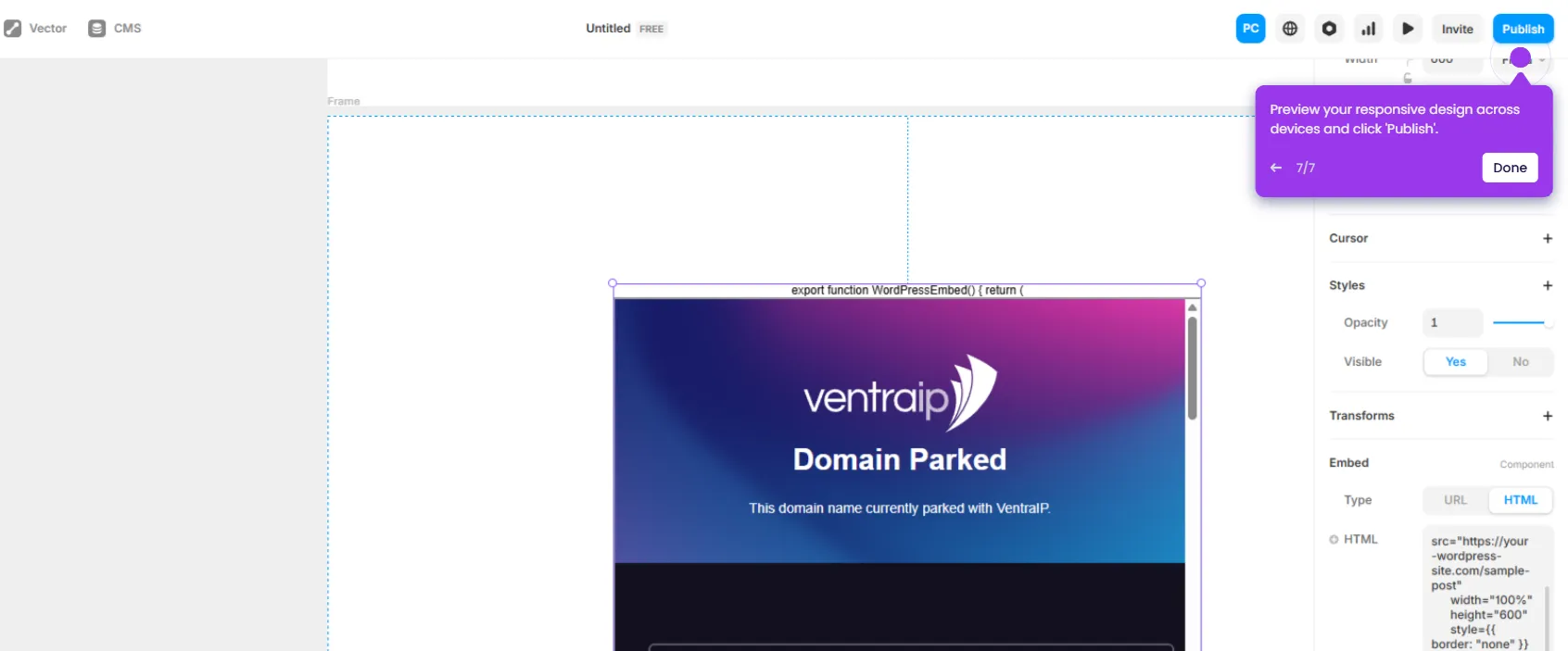
Task: Select the Frame label on canvas
Action: point(344,101)
